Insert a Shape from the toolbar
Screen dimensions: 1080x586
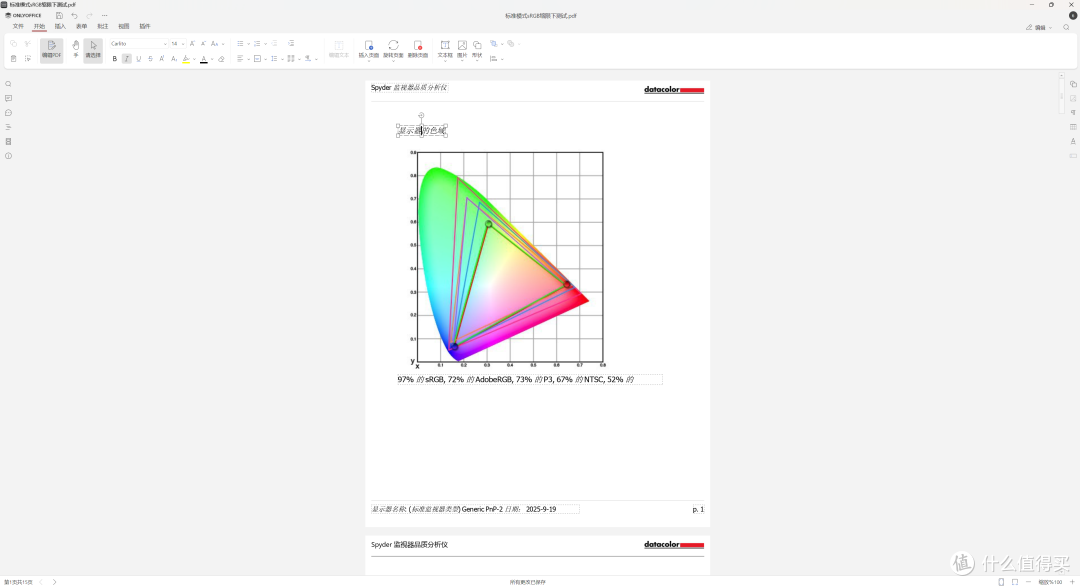click(x=477, y=49)
